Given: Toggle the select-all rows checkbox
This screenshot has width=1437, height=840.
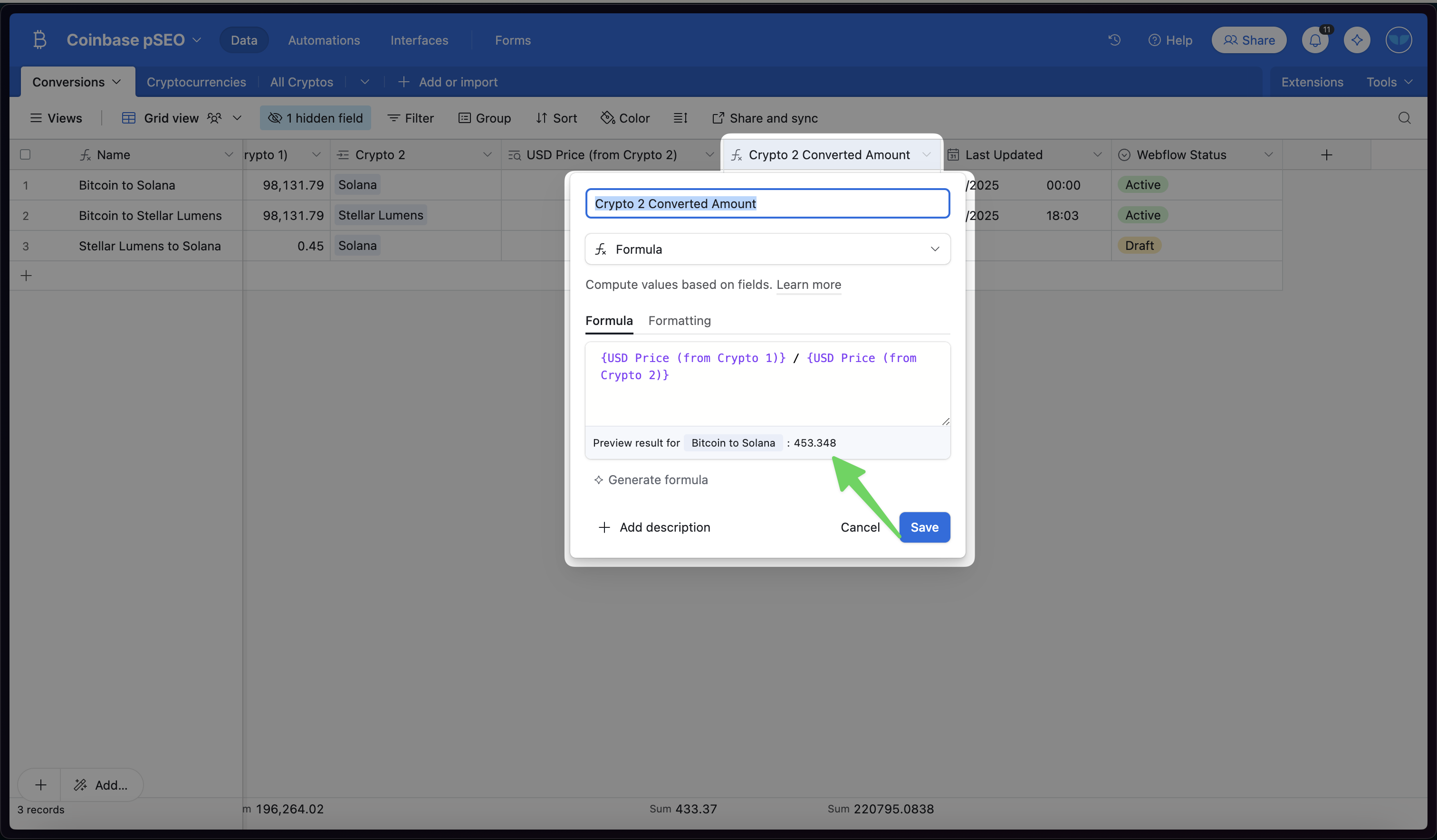Looking at the screenshot, I should 25,154.
